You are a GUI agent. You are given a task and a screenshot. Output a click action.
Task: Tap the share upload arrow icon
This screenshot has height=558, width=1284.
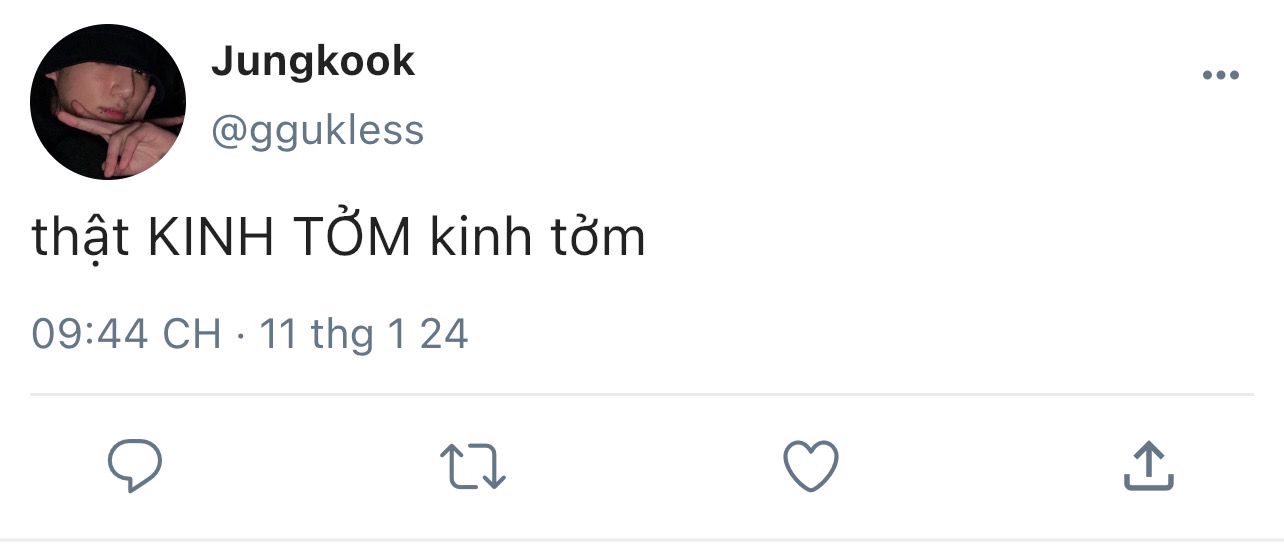click(x=1148, y=466)
